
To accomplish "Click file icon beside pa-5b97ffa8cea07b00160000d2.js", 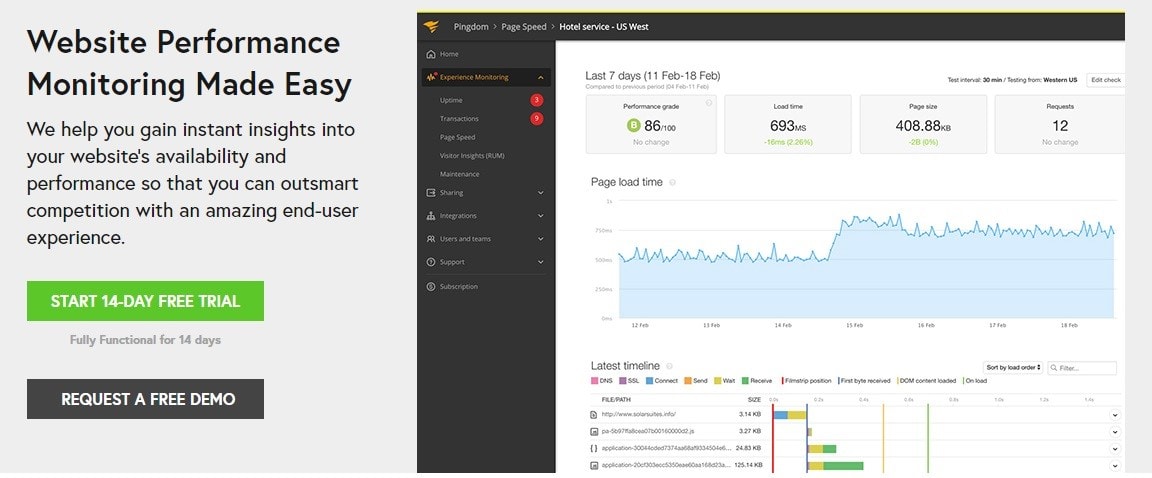I will 594,432.
